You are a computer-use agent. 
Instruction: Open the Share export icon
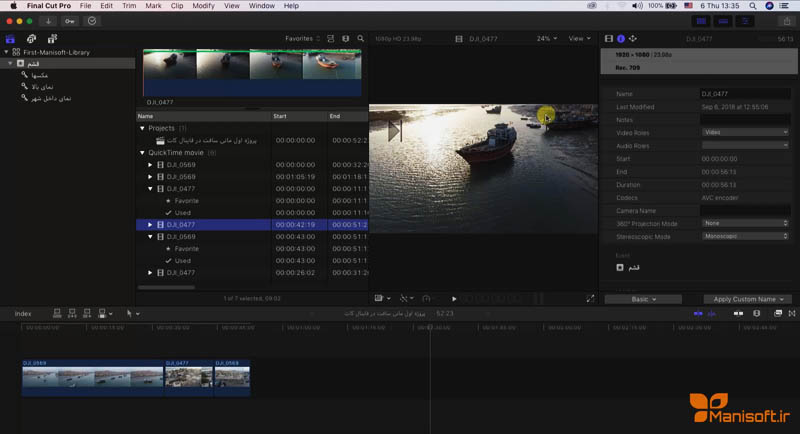pyautogui.click(x=787, y=21)
